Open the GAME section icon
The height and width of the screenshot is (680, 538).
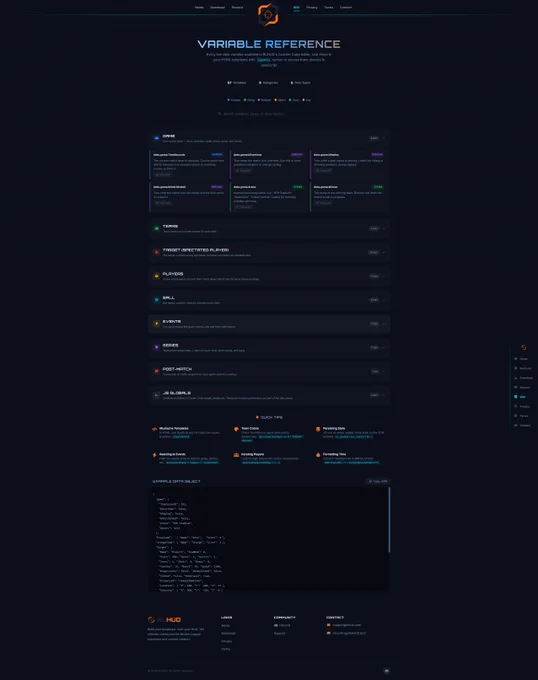157,138
